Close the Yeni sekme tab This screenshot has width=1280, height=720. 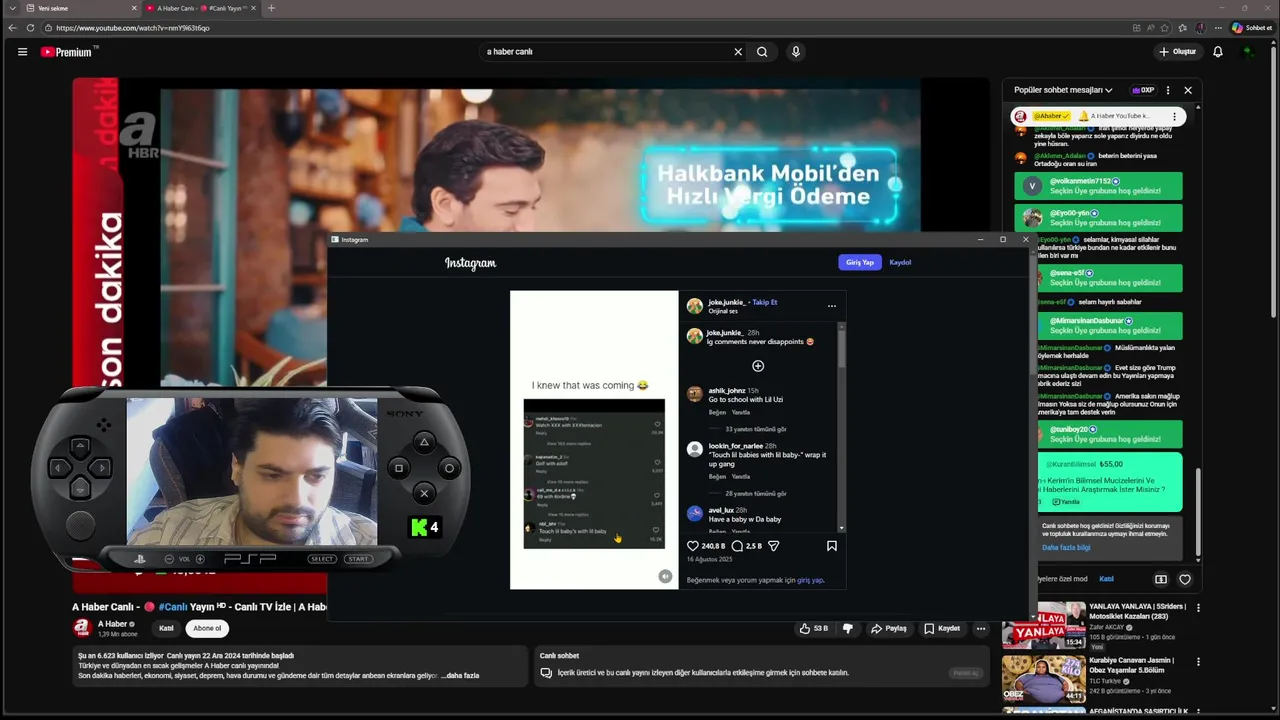(134, 8)
